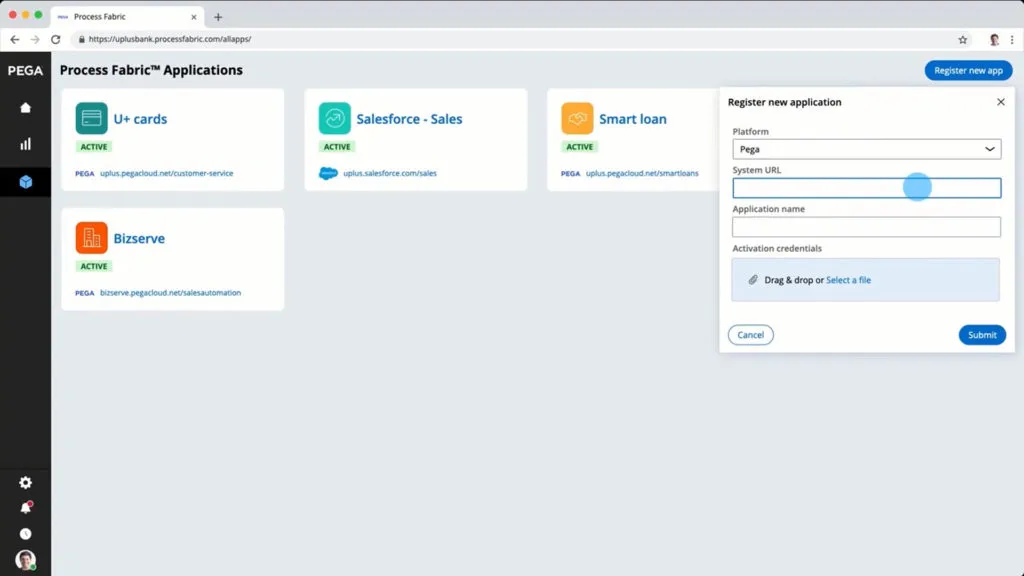Screen dimensions: 1024x576
Task: Click the PEGA logo on U+ cards card
Action: tap(84, 174)
